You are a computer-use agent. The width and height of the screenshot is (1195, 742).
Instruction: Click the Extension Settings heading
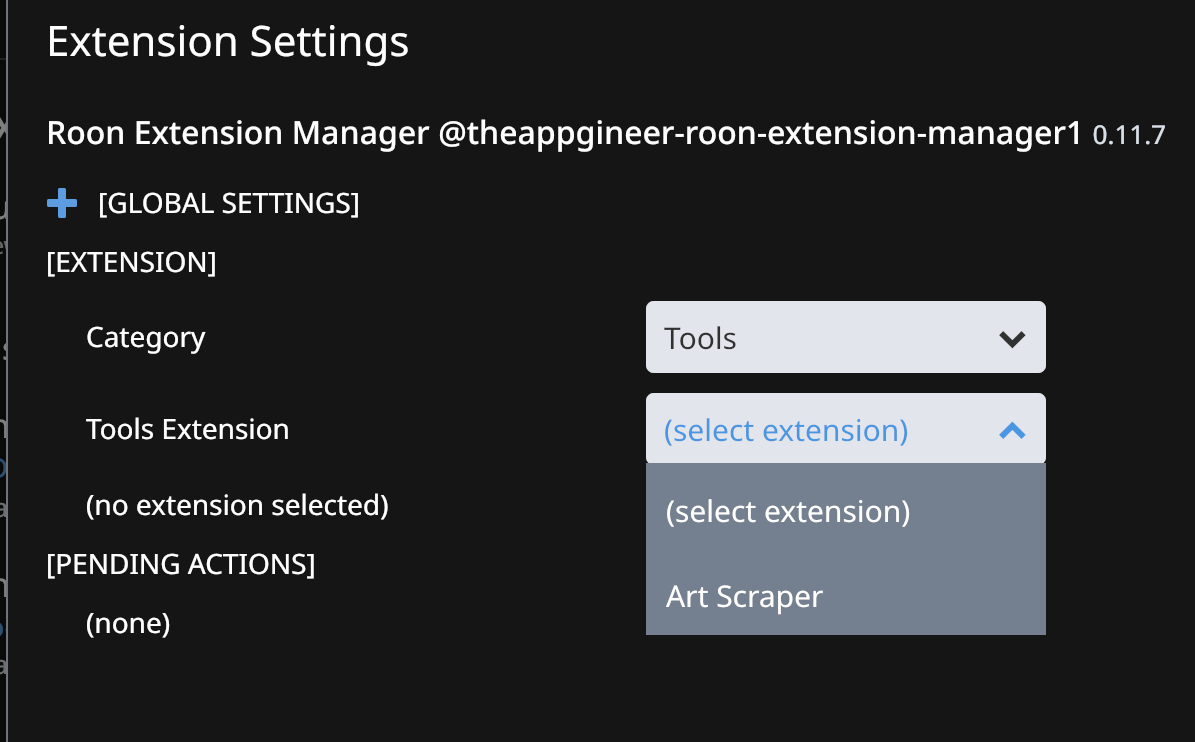[228, 41]
